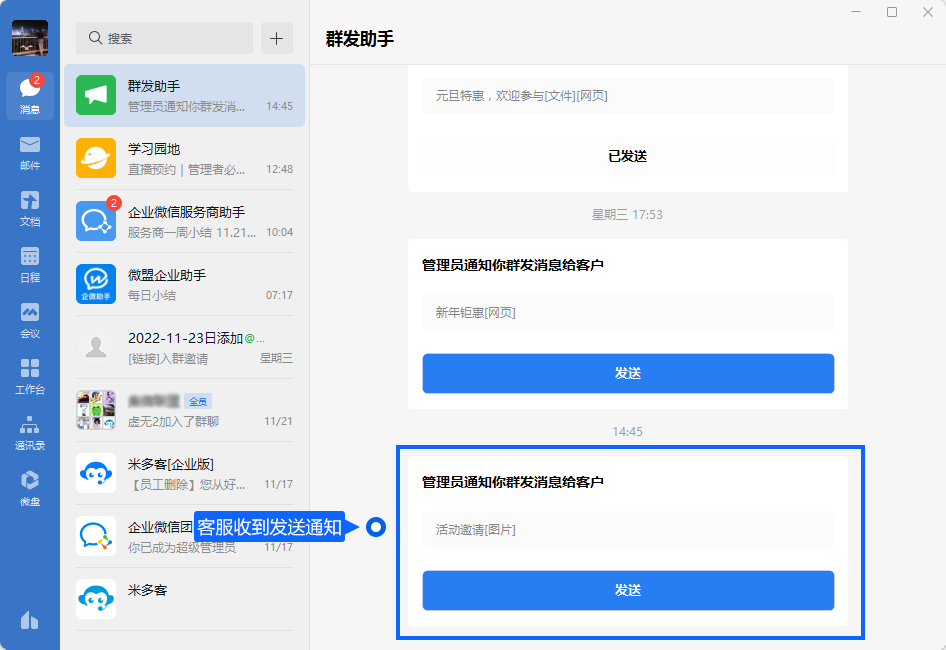Open the Workbench (工作台) sidebar icon
The height and width of the screenshot is (650, 946).
[x=30, y=377]
